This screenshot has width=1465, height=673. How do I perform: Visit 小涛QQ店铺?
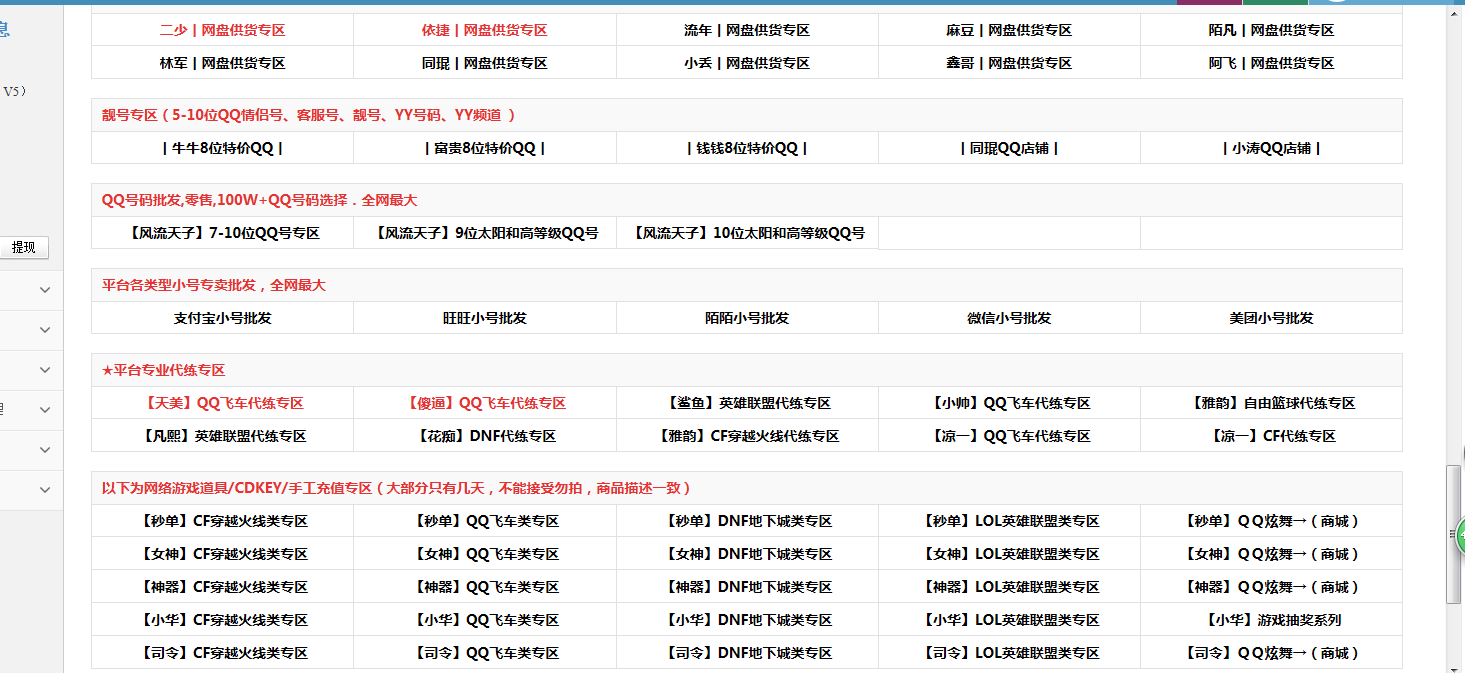[x=1271, y=148]
